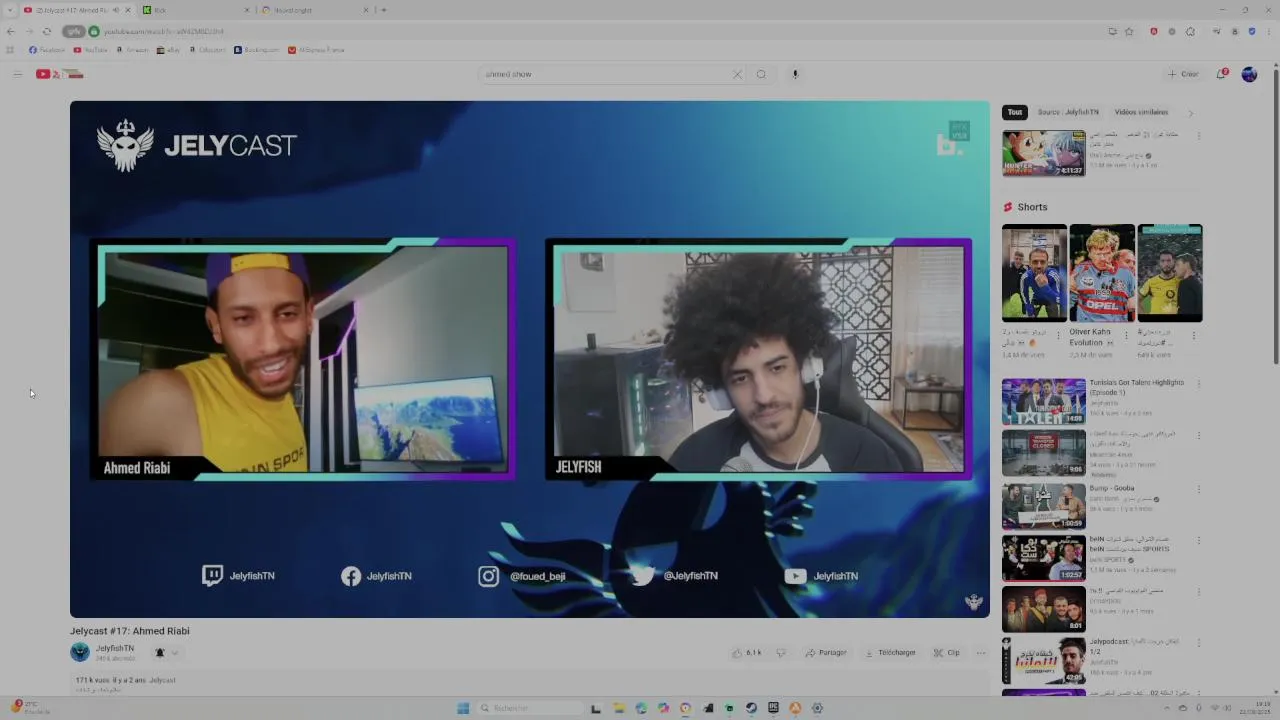Click the JelyfishTN channel avatar
1280x720 pixels.
click(80, 652)
